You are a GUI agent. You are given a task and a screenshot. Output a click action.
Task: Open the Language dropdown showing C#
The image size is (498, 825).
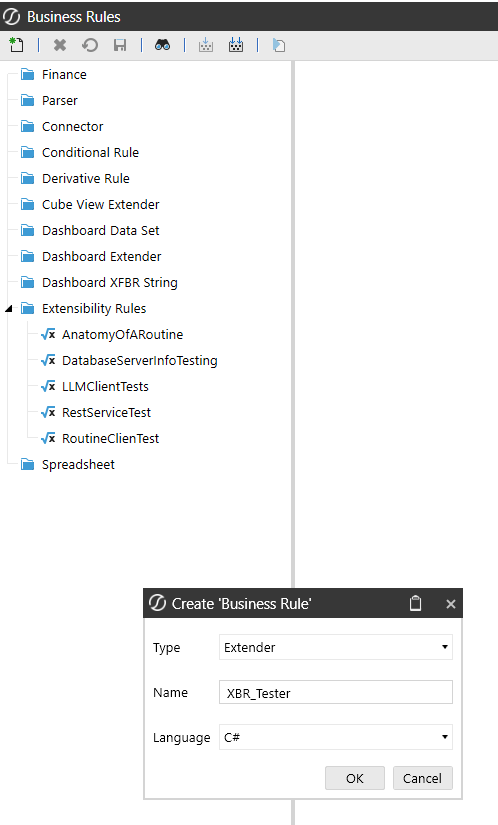coord(336,737)
